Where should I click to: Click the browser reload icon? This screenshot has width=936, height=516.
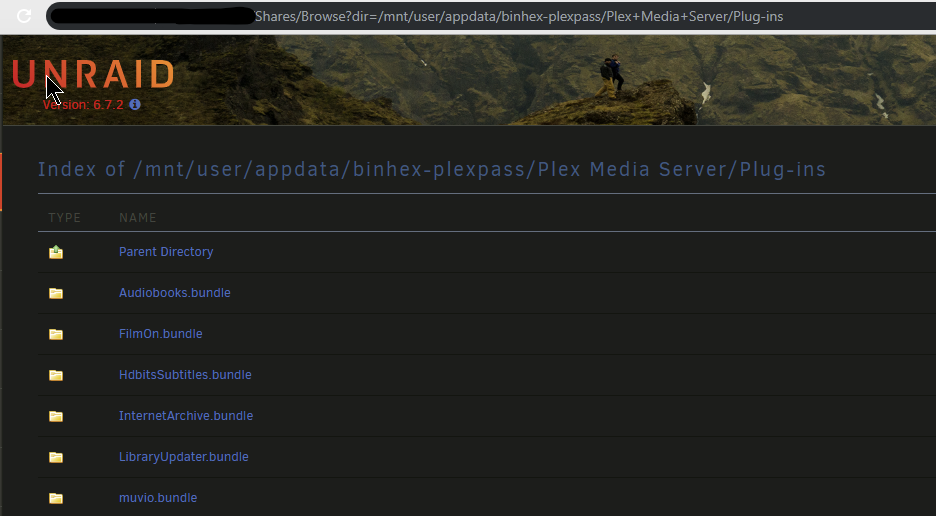point(24,16)
